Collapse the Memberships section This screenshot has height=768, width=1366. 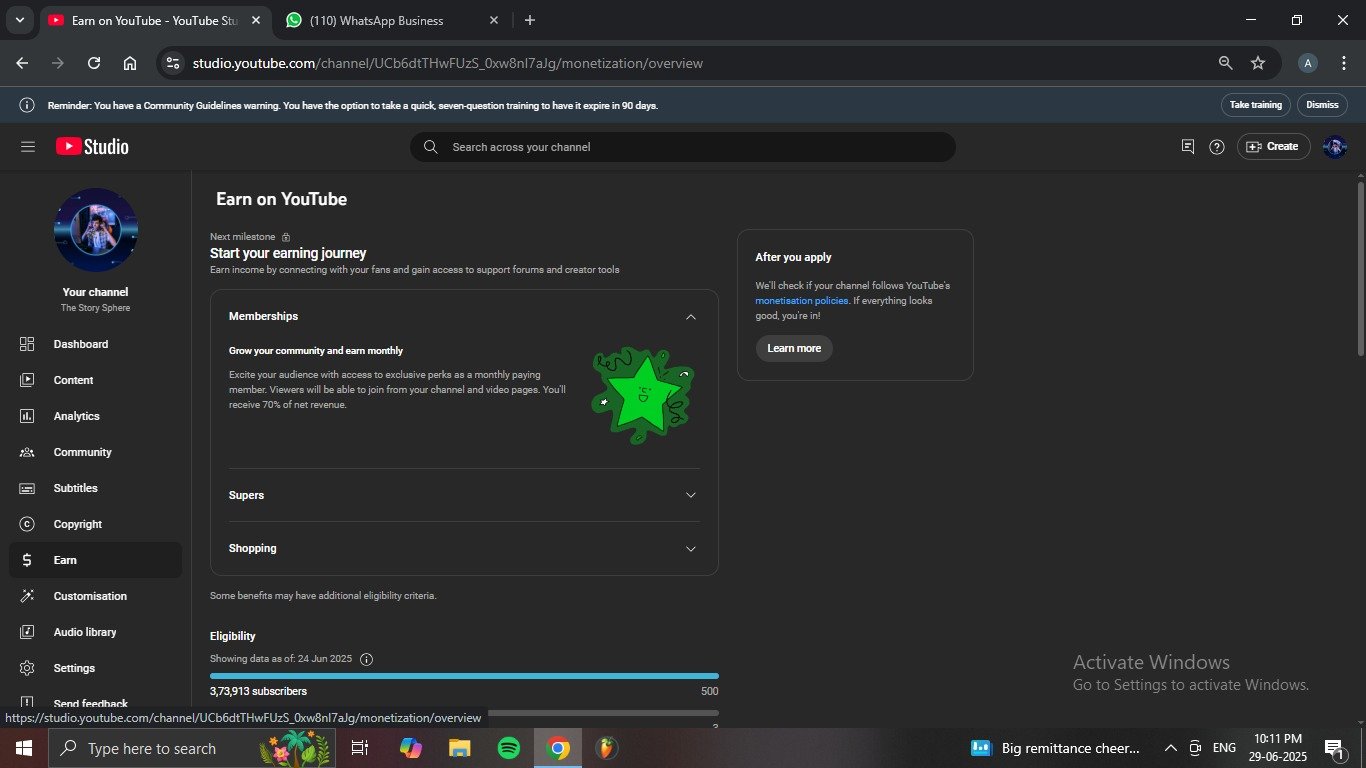[690, 317]
